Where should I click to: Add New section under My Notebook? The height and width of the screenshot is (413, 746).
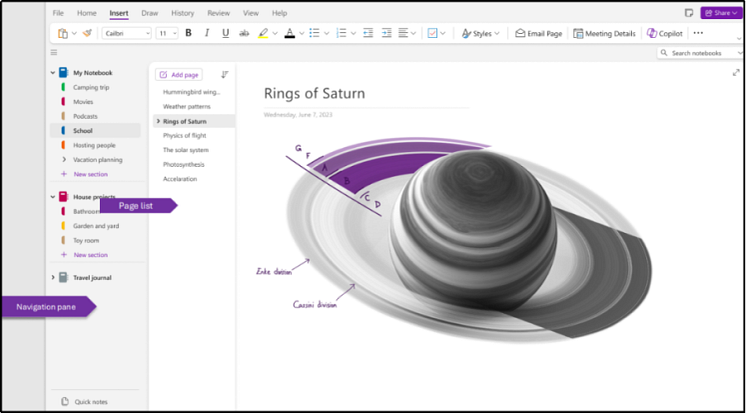85,174
